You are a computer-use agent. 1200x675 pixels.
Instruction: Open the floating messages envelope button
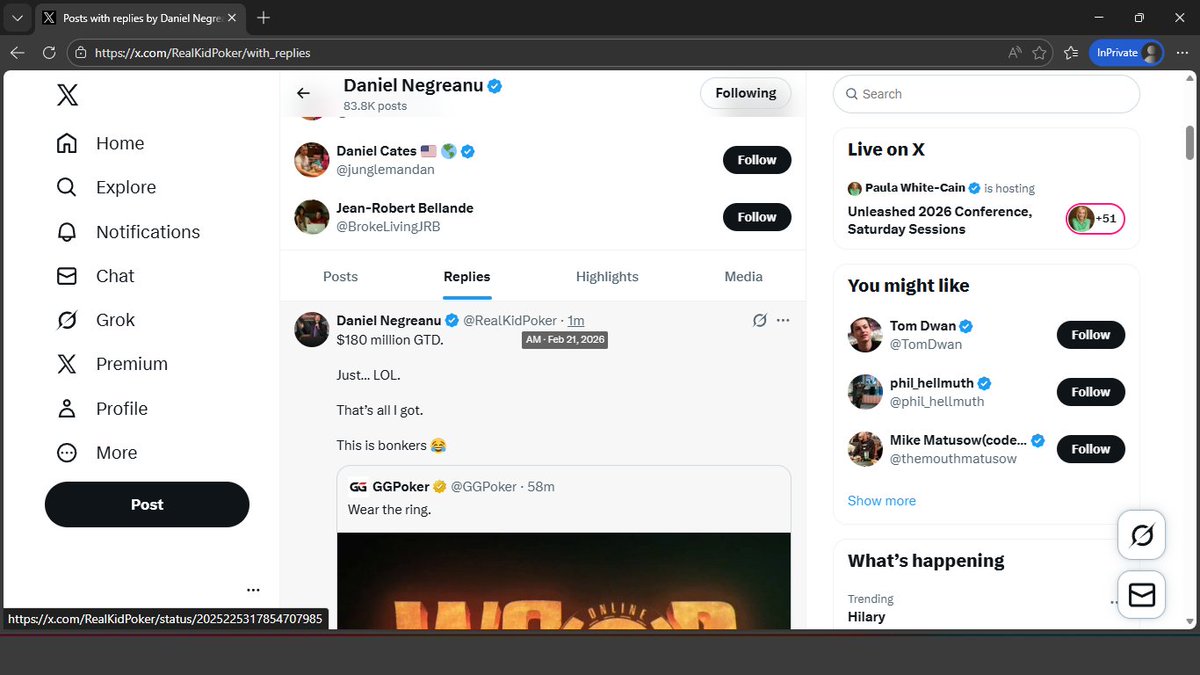pos(1141,595)
